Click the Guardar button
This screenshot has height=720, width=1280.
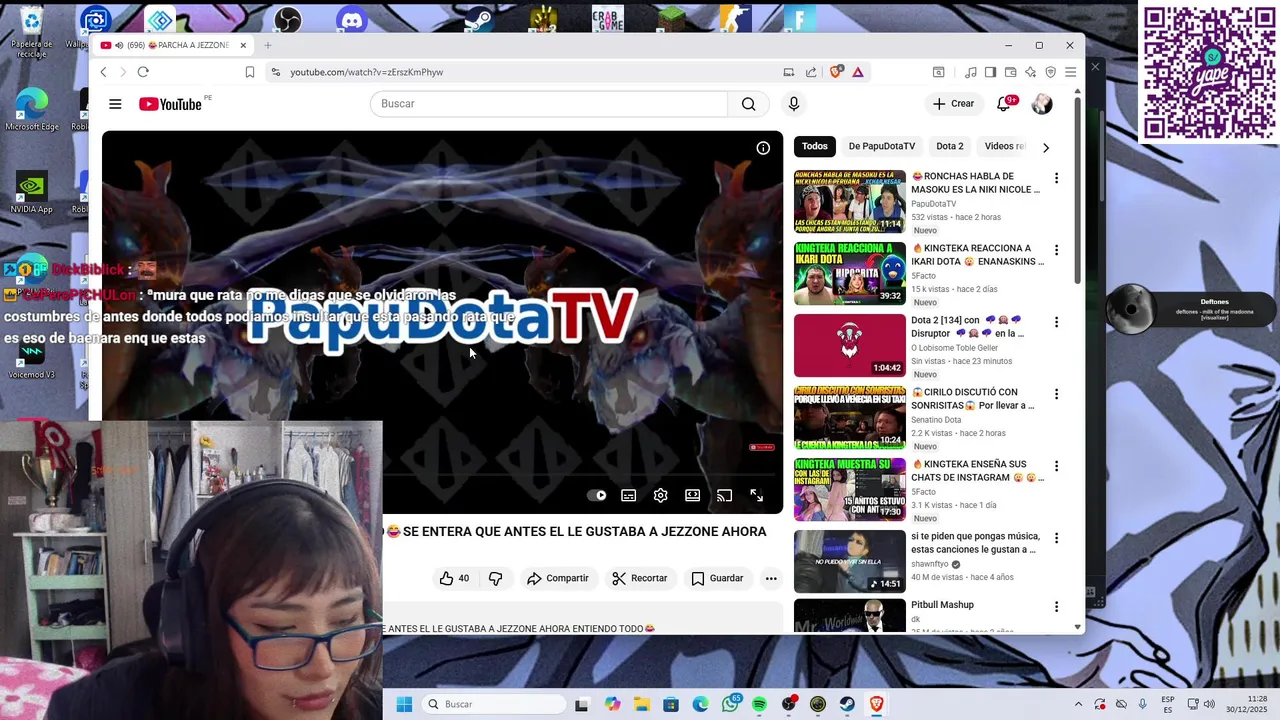coord(718,578)
